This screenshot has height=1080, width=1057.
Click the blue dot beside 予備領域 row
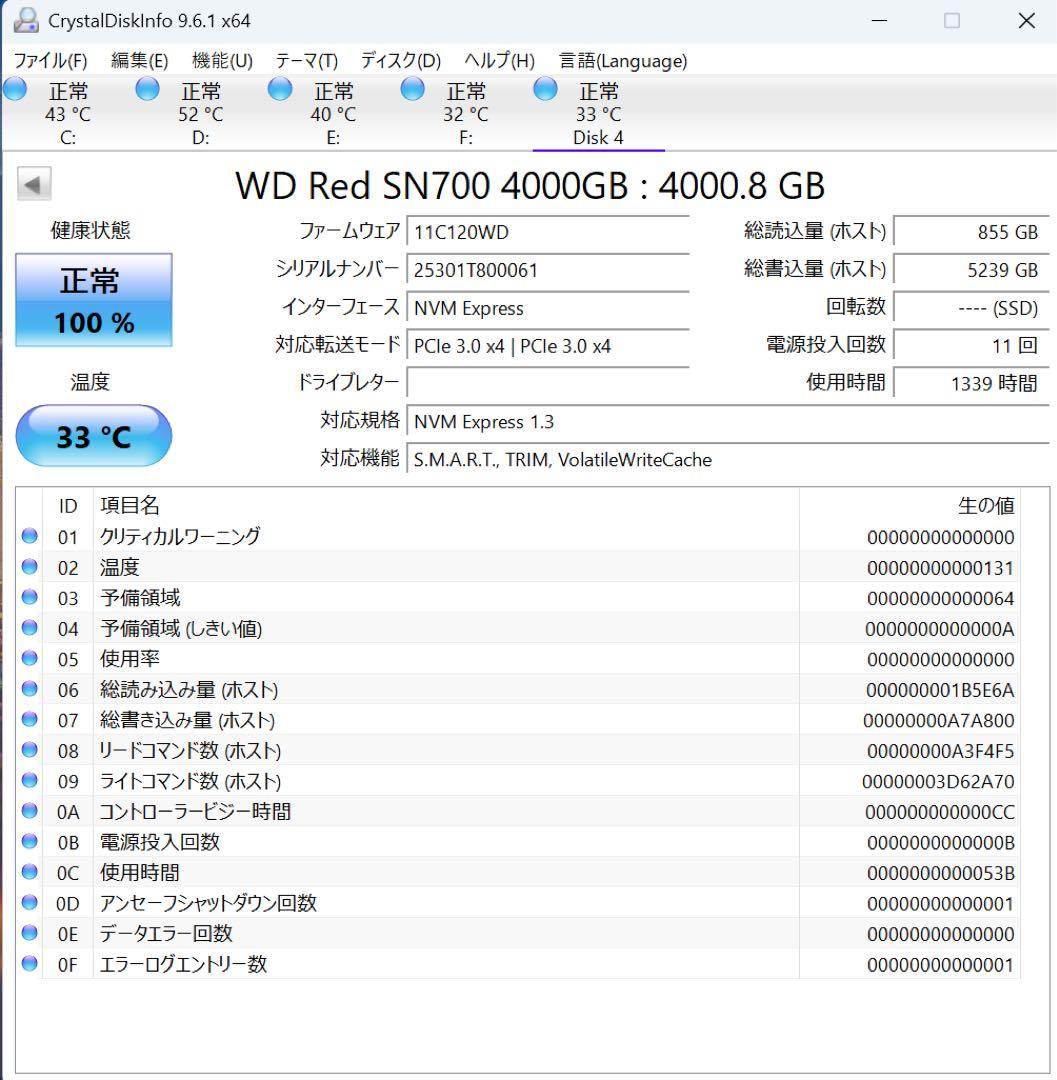point(29,597)
